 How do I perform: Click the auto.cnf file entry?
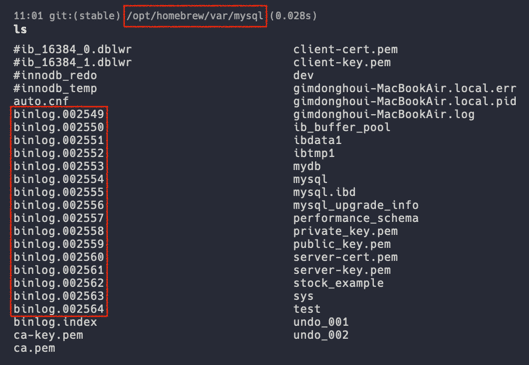pos(41,101)
